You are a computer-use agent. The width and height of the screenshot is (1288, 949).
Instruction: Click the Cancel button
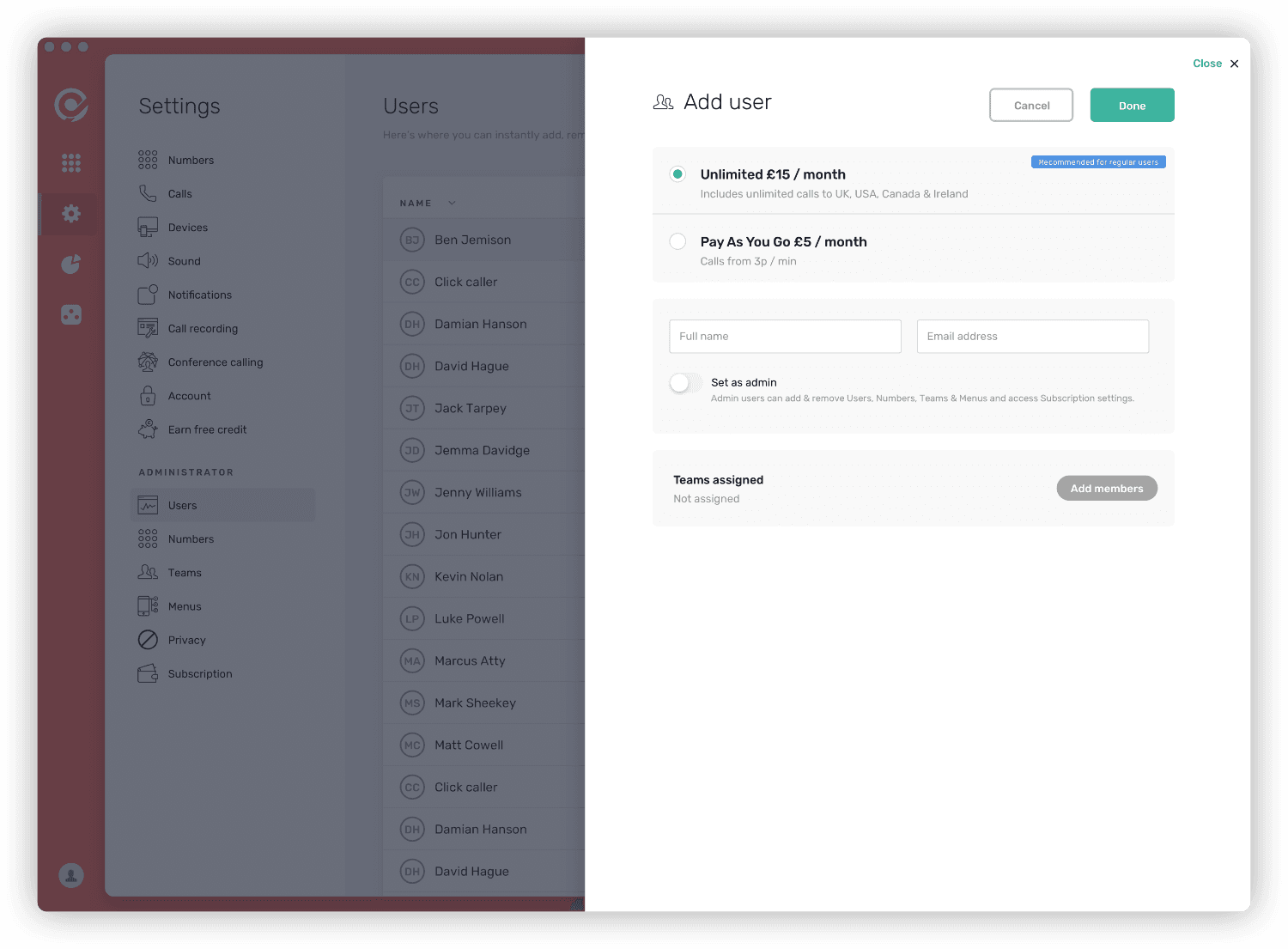(x=1031, y=106)
